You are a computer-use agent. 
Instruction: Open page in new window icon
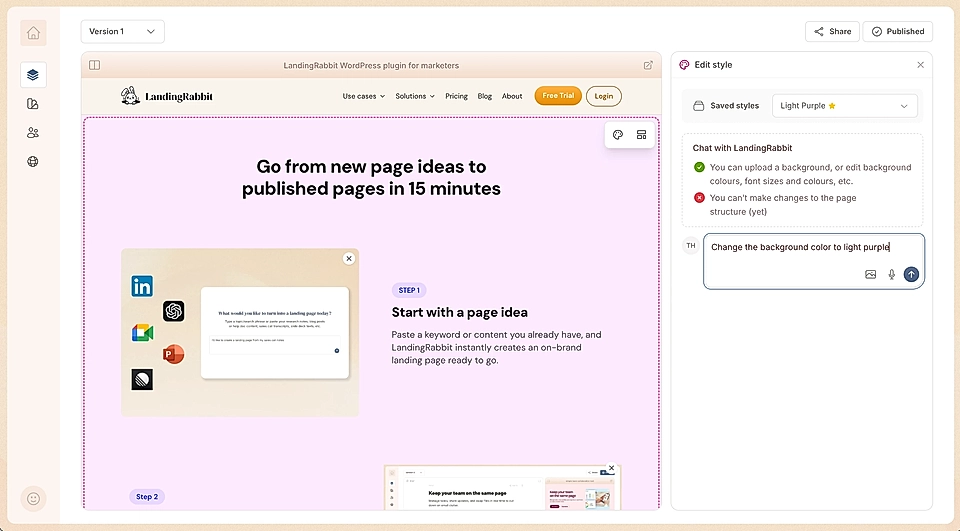[x=648, y=65]
